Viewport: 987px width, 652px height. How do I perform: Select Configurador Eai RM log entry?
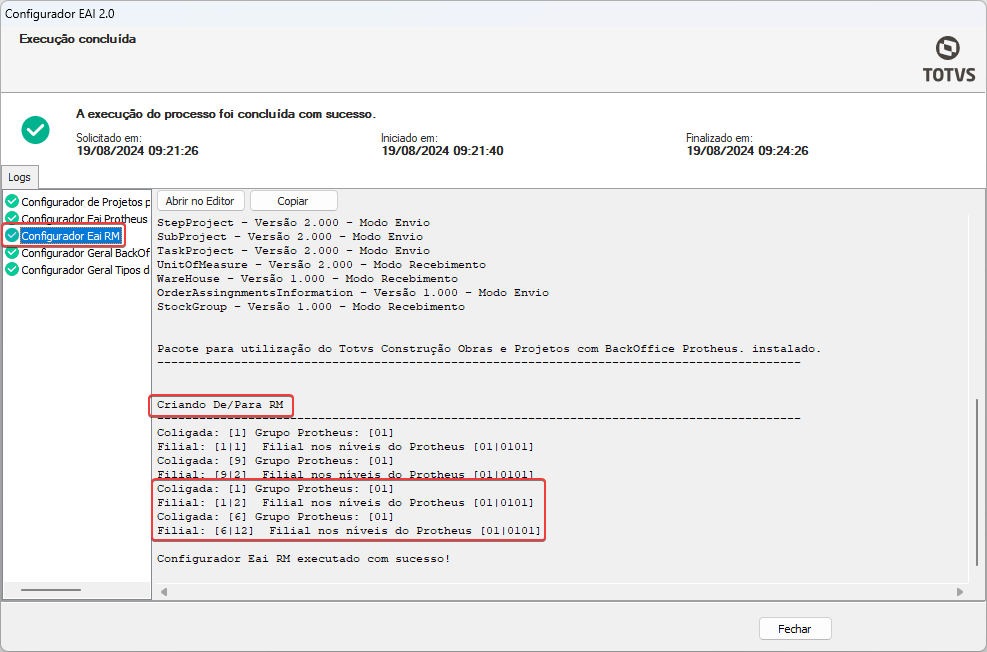pyautogui.click(x=70, y=236)
